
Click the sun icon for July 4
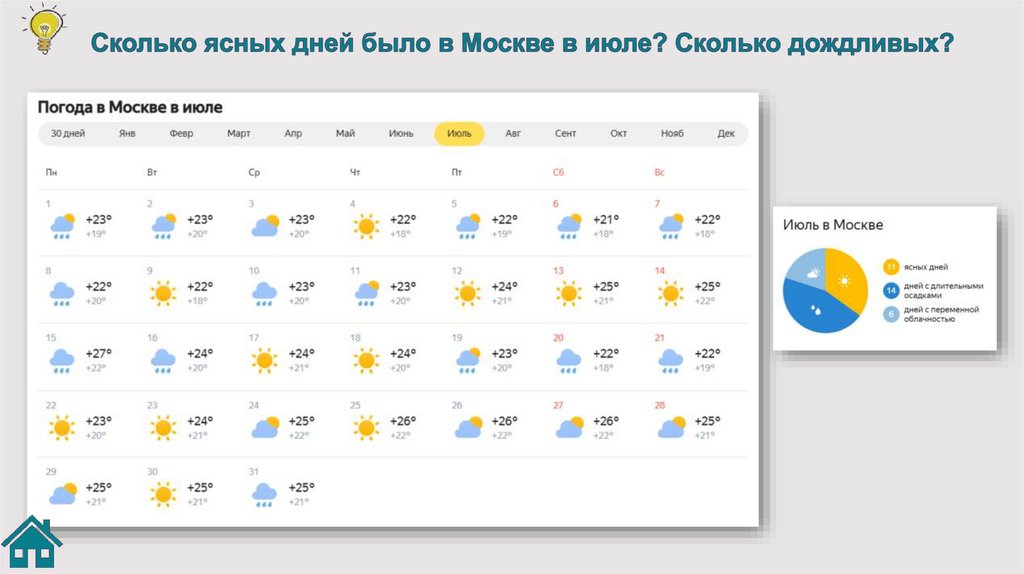(366, 227)
